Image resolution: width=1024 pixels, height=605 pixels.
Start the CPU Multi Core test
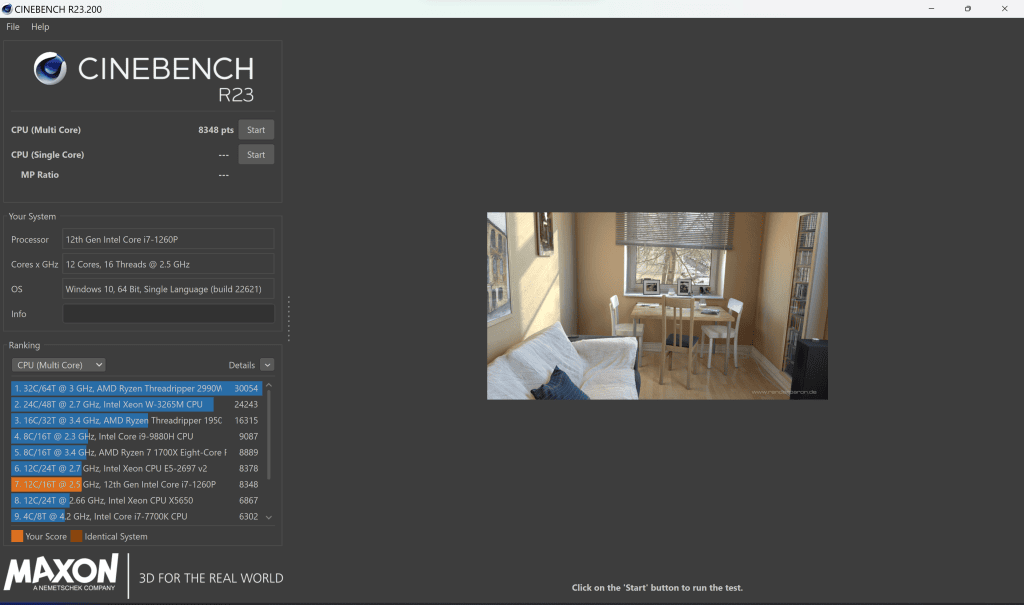[256, 130]
